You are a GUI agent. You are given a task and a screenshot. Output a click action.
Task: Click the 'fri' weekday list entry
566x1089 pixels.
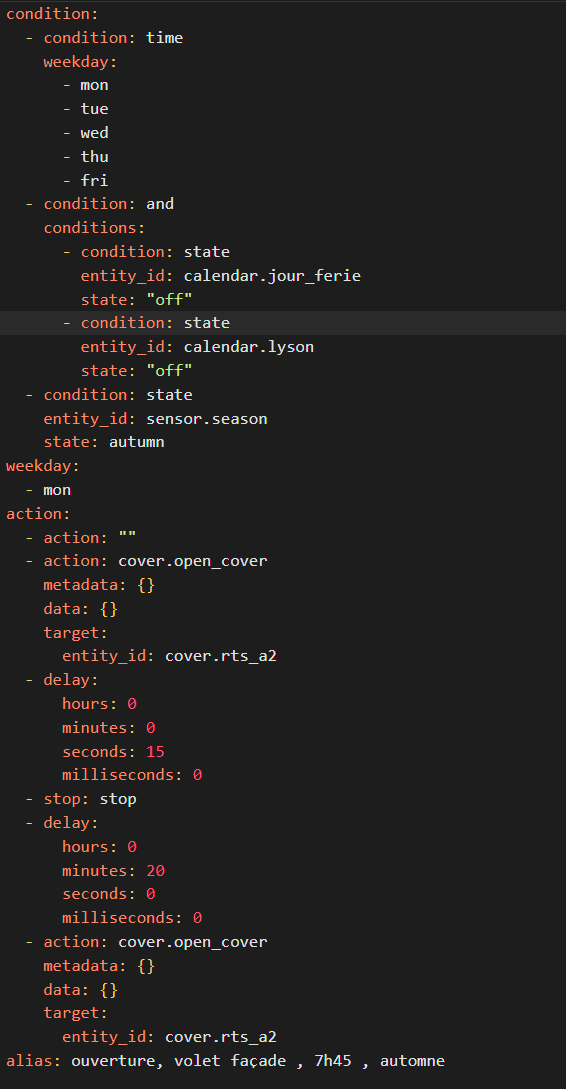pos(94,181)
